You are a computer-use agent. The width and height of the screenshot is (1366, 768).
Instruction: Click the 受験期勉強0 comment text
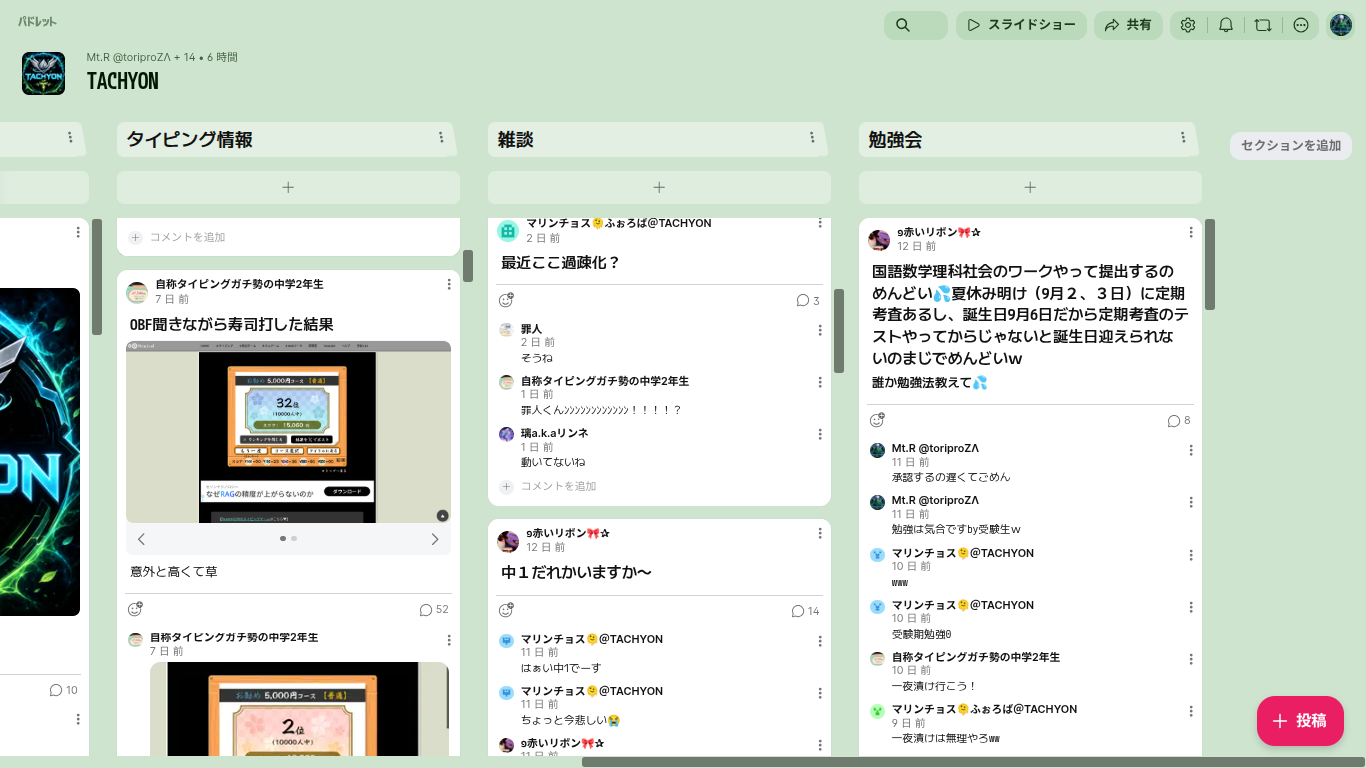922,634
